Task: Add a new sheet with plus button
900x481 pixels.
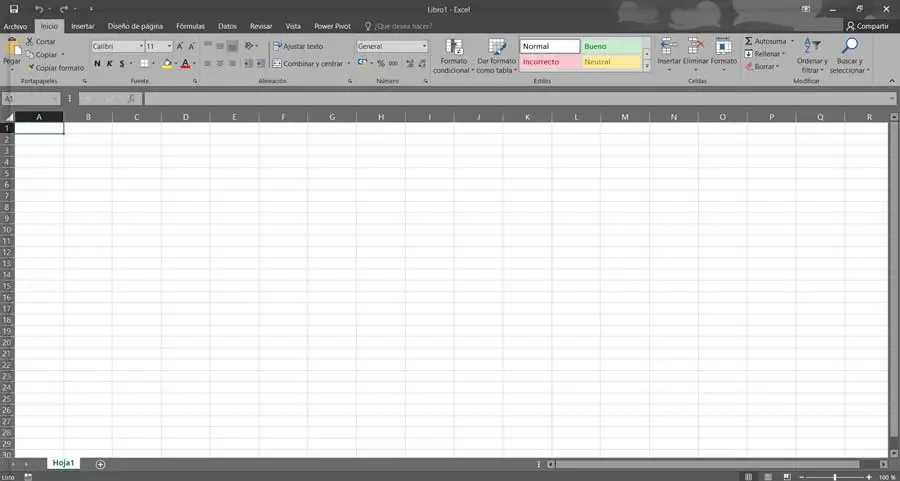Action: (x=100, y=464)
